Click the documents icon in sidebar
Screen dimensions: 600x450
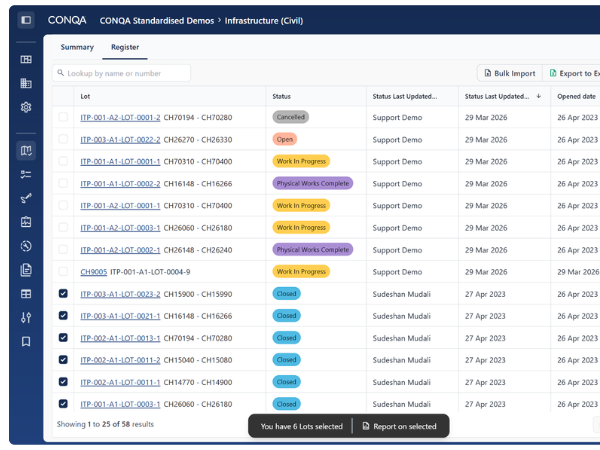point(26,270)
